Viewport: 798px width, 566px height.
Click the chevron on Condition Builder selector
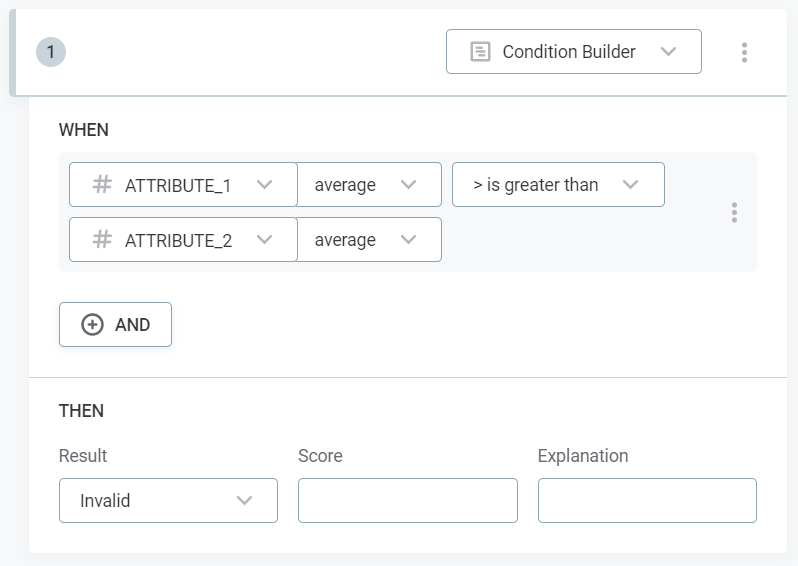point(669,52)
